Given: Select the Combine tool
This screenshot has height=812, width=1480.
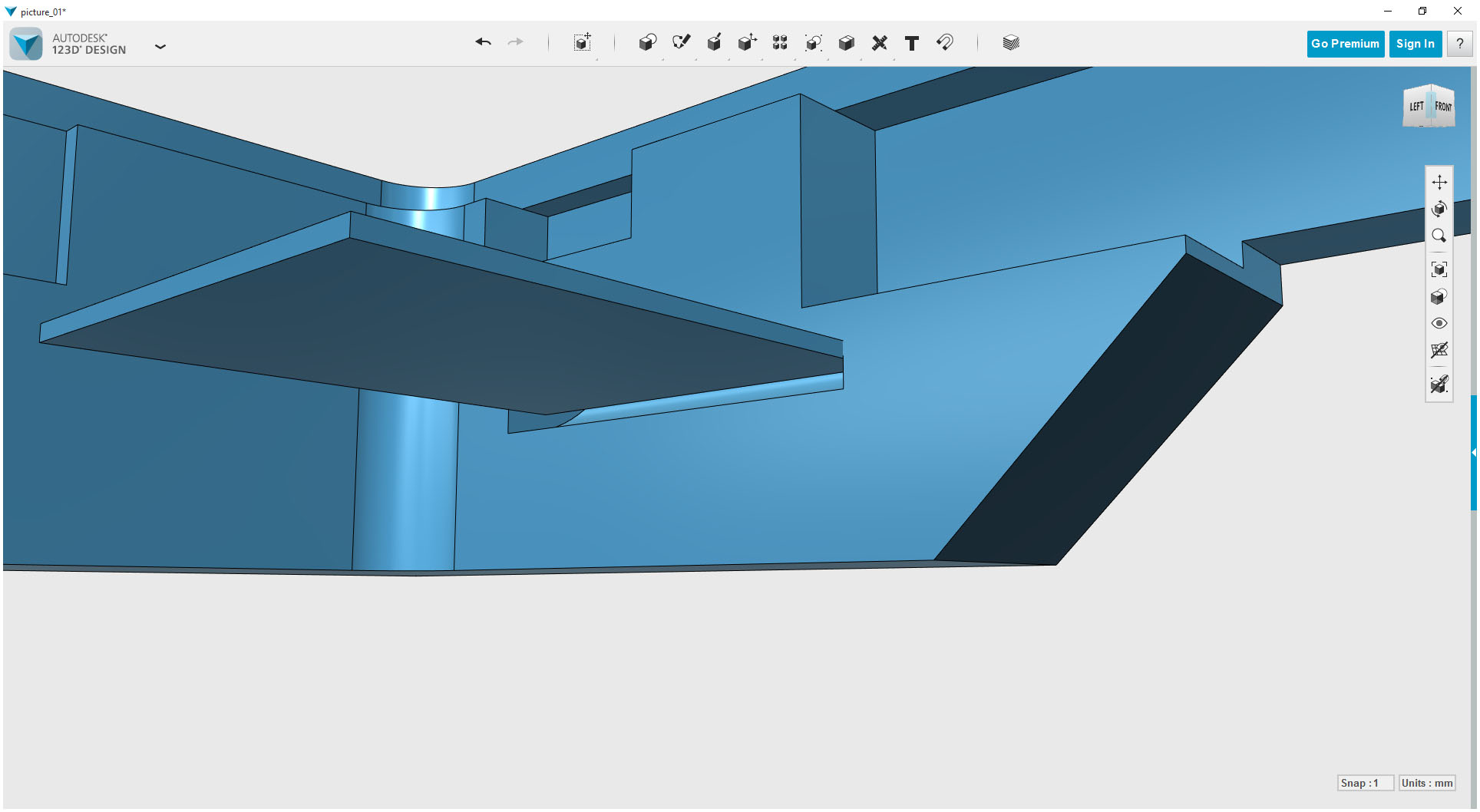Looking at the screenshot, I should click(813, 43).
